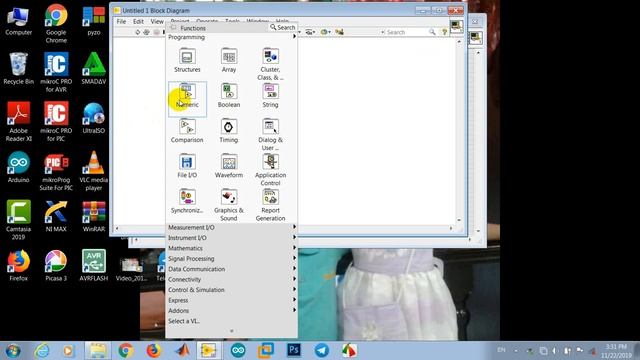This screenshot has width=640, height=360.
Task: Open the File menu
Action: (x=121, y=21)
